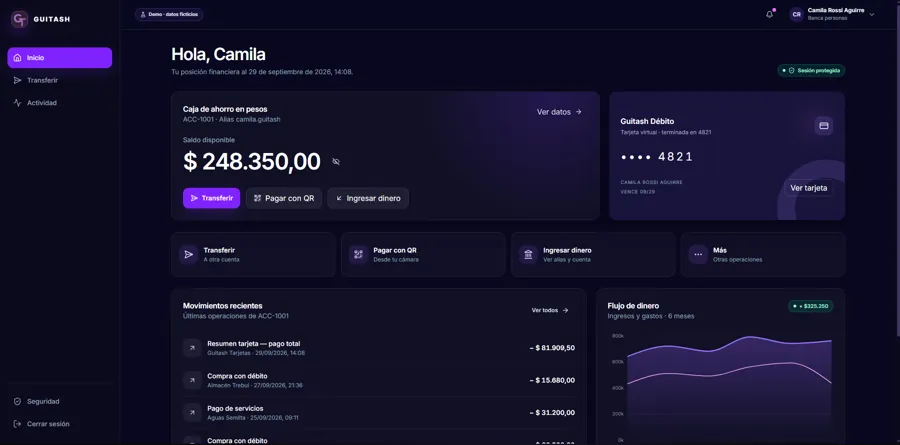Open the Transferir A otra cuenta card
The image size is (900, 445).
253,254
